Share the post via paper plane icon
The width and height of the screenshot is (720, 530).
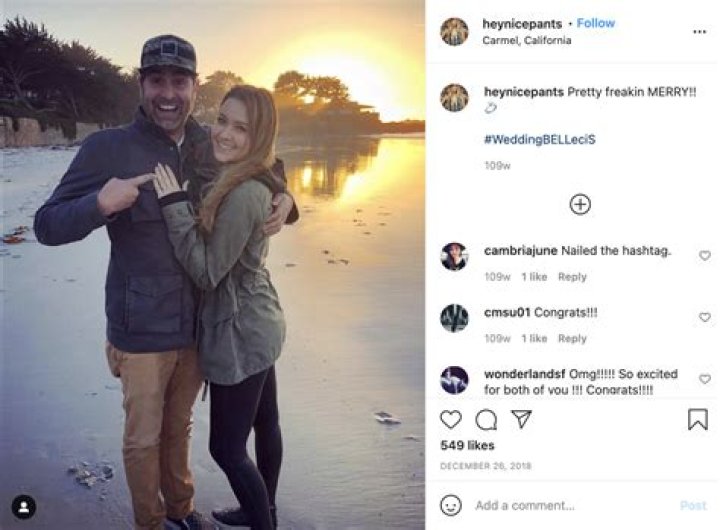click(521, 420)
